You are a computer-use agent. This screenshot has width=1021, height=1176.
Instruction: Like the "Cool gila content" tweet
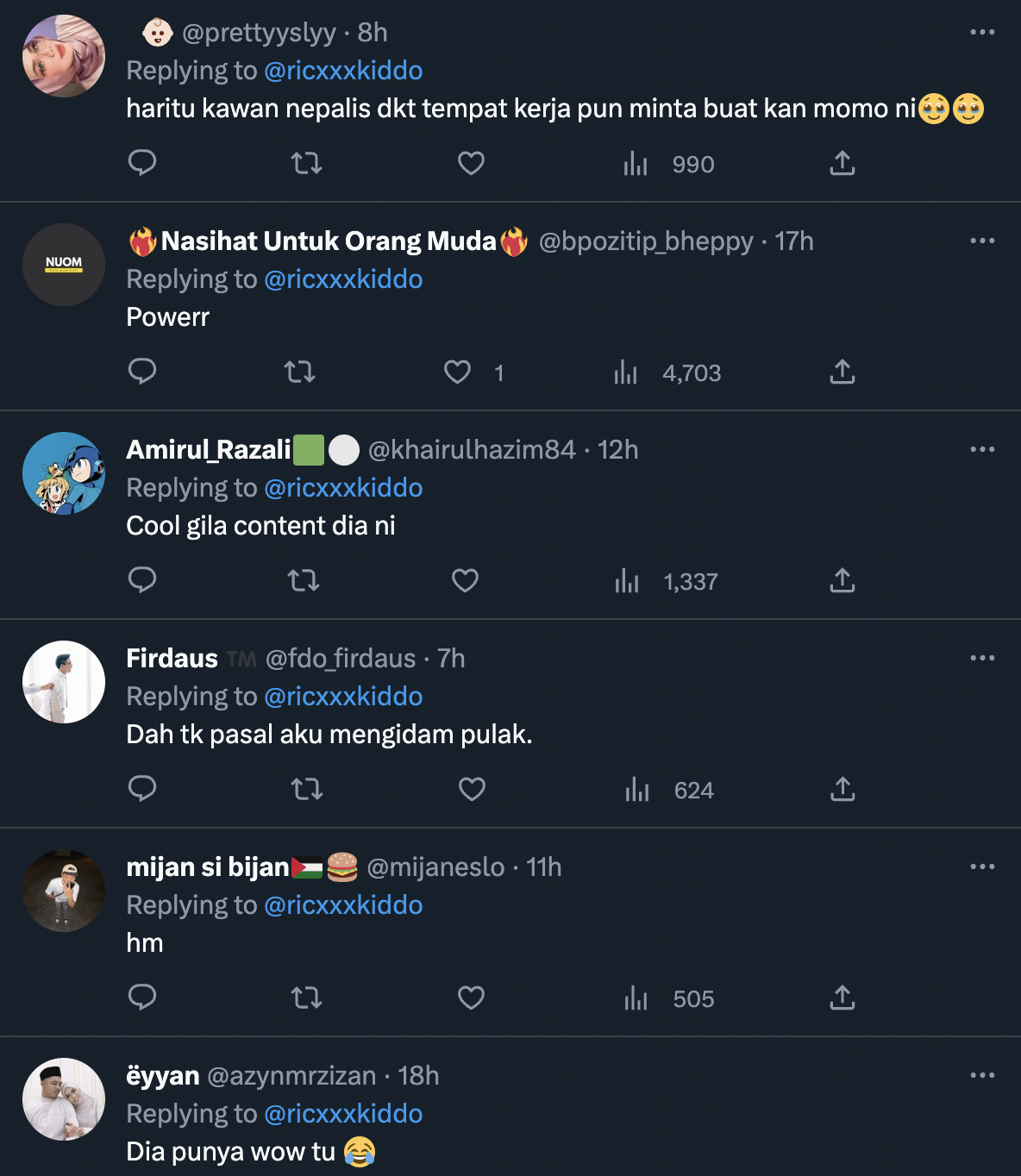point(465,580)
